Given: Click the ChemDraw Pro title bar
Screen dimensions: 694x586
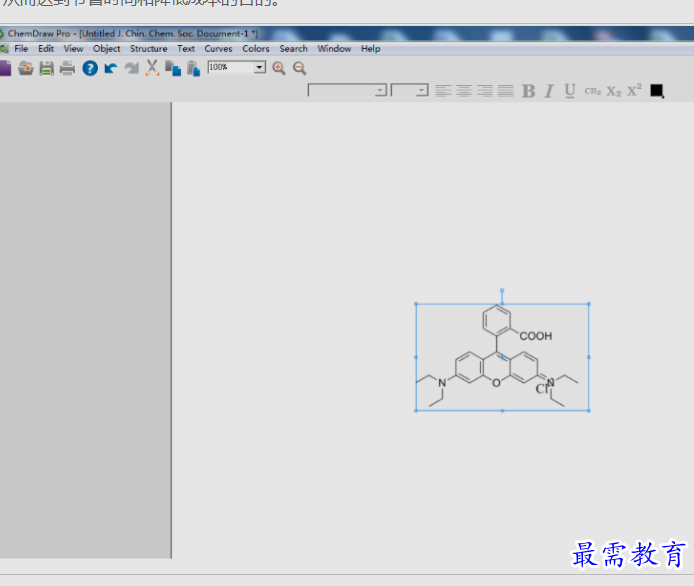Looking at the screenshot, I should 347,34.
